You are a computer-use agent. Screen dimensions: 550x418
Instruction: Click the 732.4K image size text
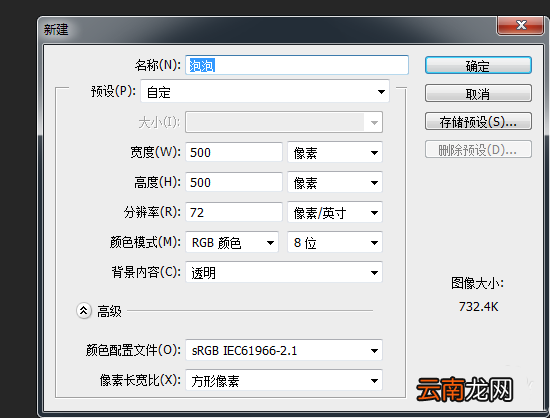(x=478, y=307)
